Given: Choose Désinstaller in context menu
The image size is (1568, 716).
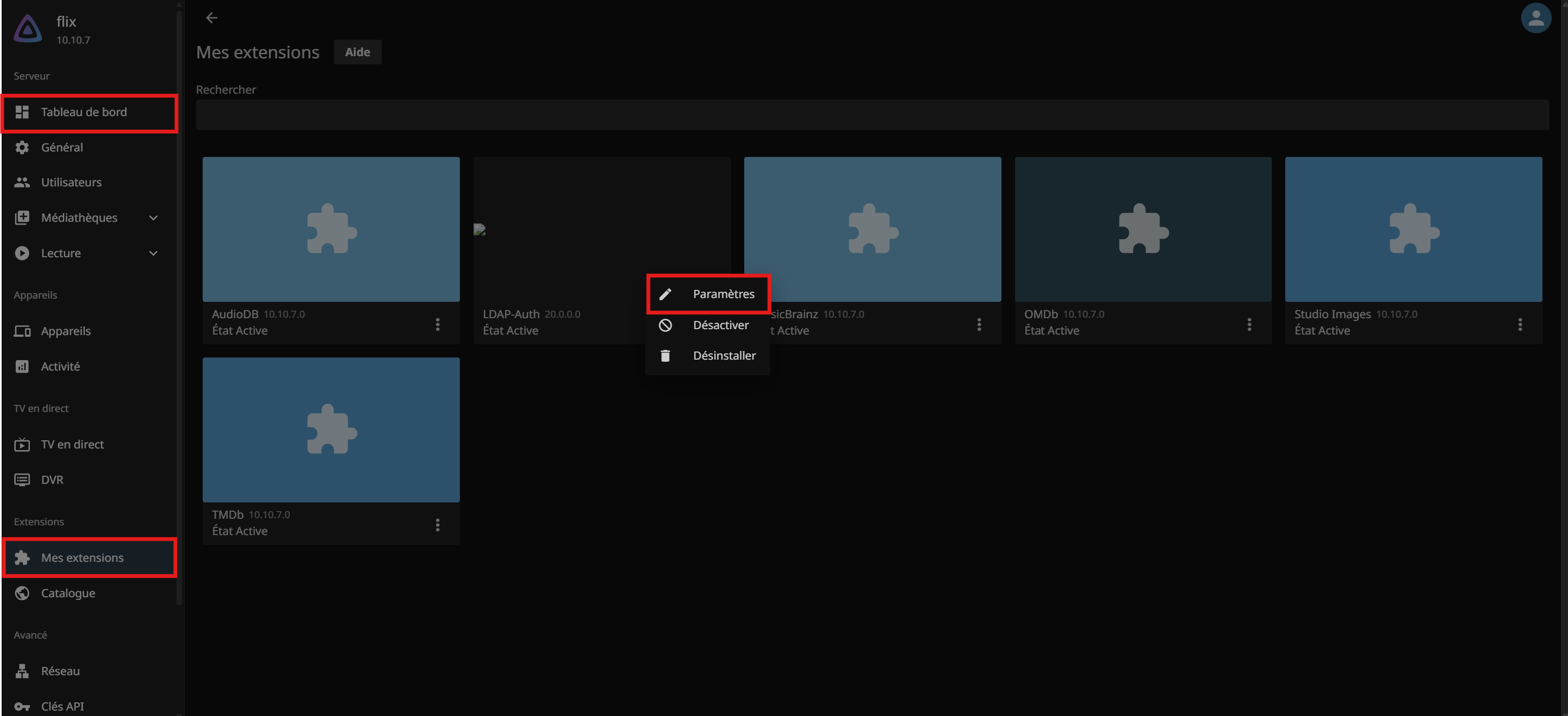Looking at the screenshot, I should tap(708, 356).
